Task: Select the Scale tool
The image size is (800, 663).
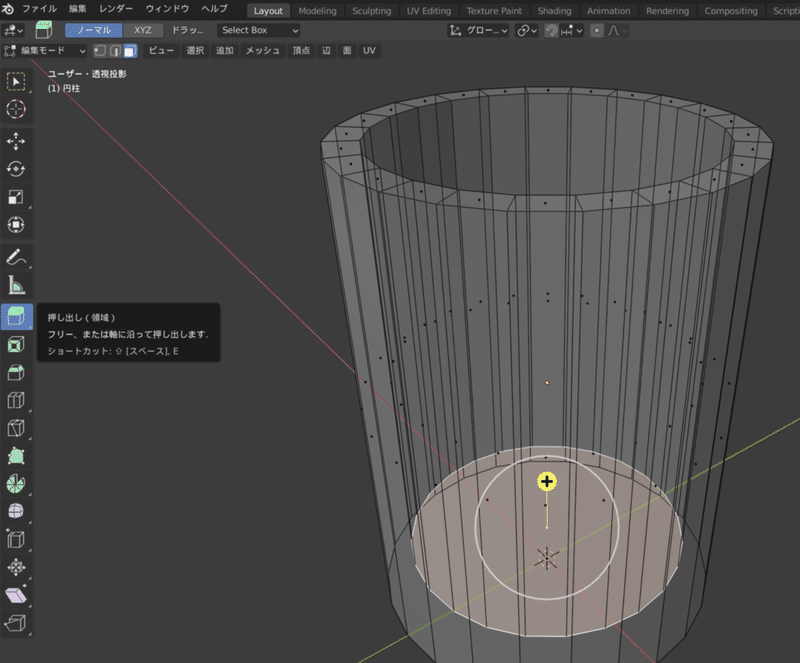Action: click(x=16, y=197)
